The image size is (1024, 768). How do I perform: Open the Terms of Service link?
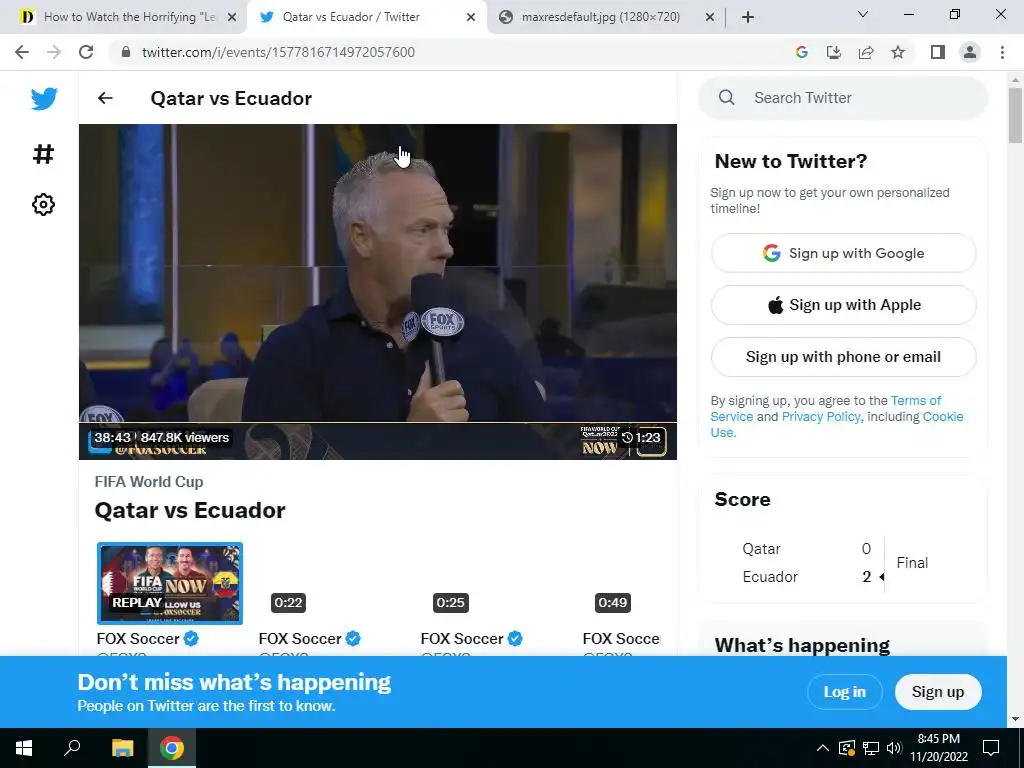[916, 400]
